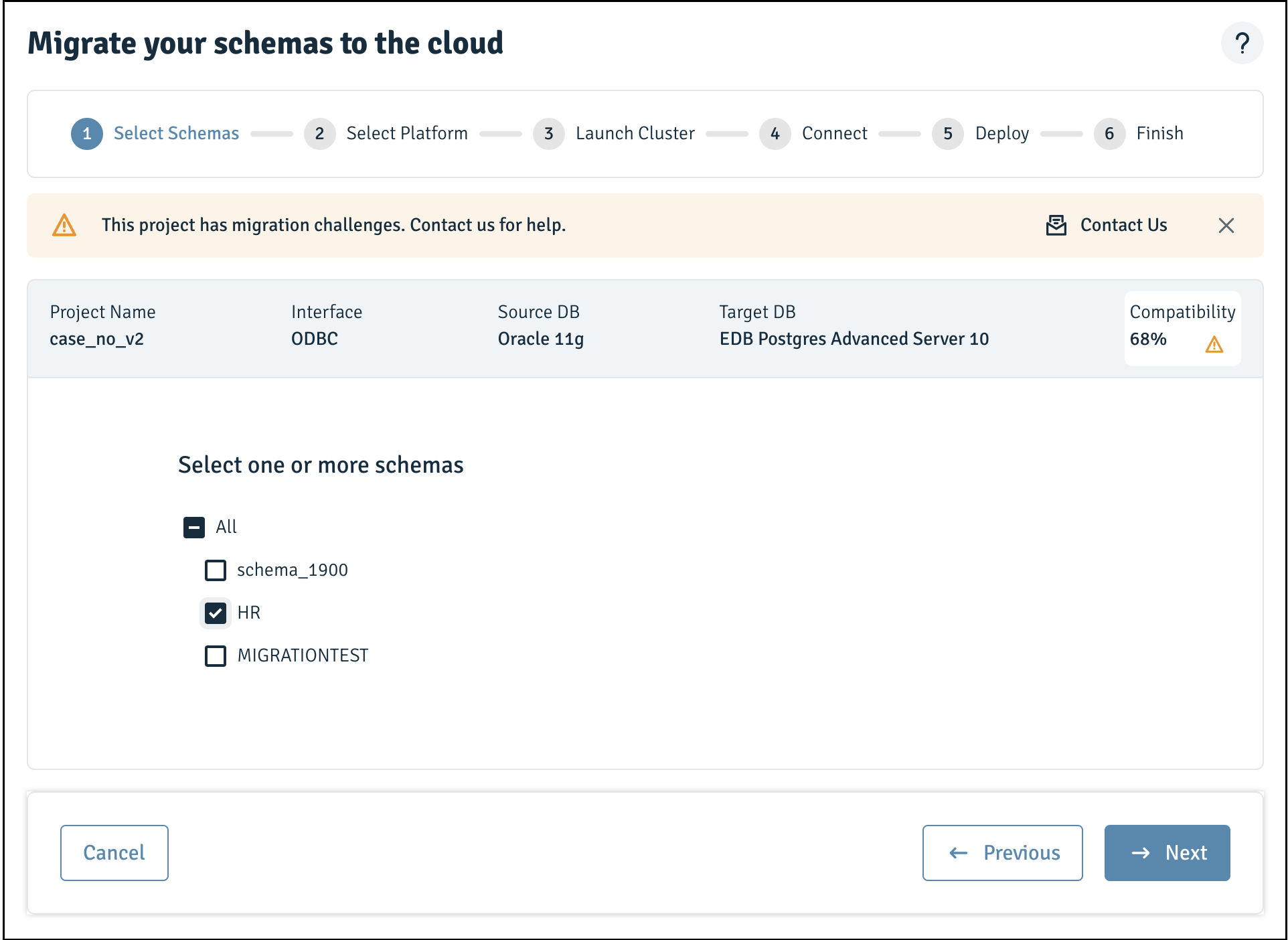This screenshot has height=940, width=1288.
Task: Click the schema_1900 label text
Action: (292, 570)
